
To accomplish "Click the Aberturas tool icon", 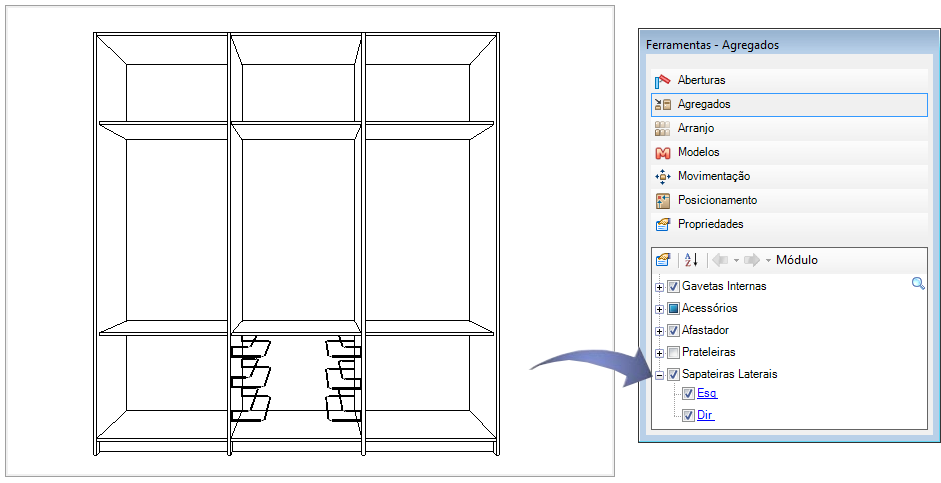I will [663, 80].
